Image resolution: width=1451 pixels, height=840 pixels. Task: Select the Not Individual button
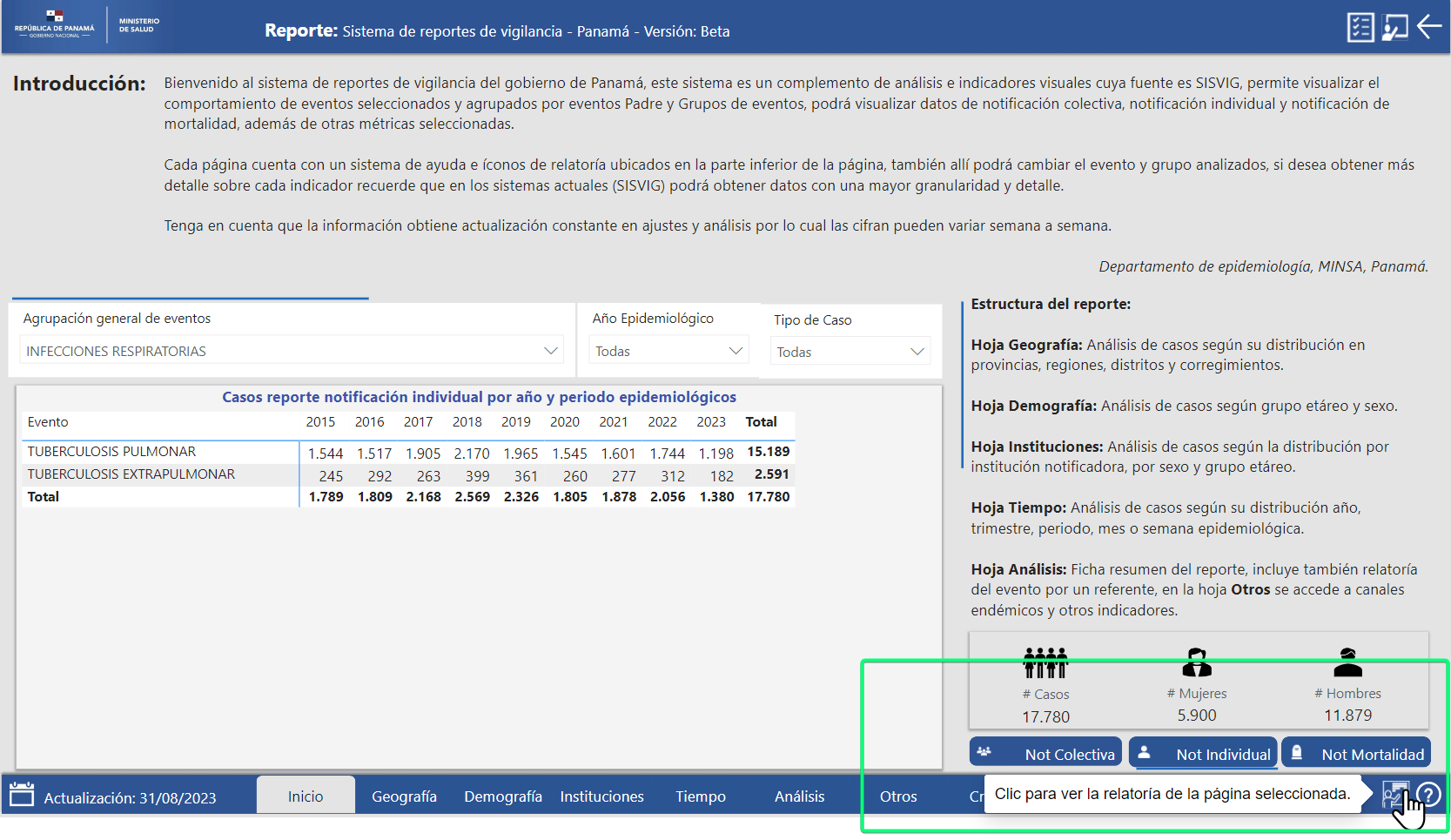[1204, 754]
